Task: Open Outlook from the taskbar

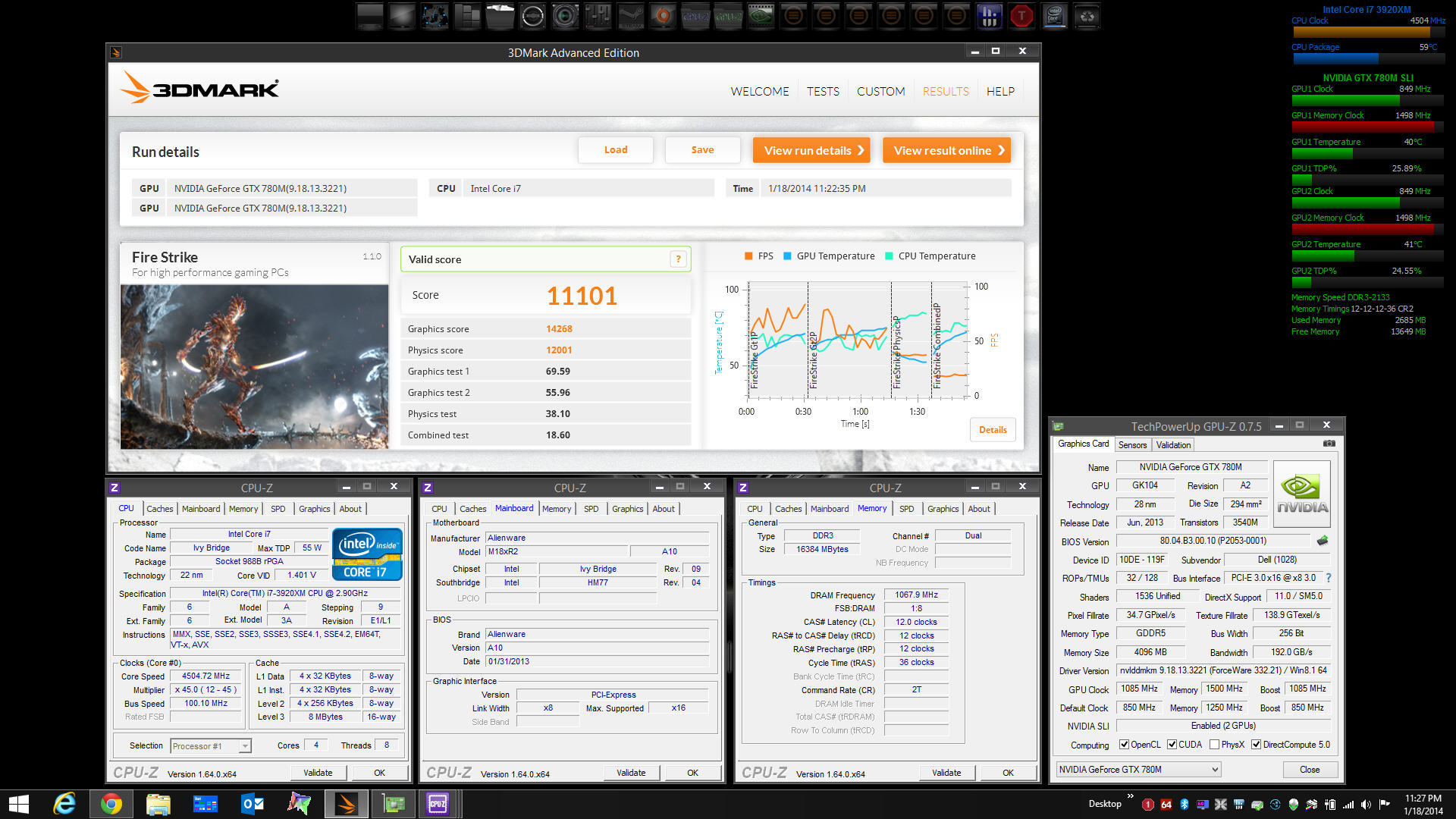Action: coord(252,804)
